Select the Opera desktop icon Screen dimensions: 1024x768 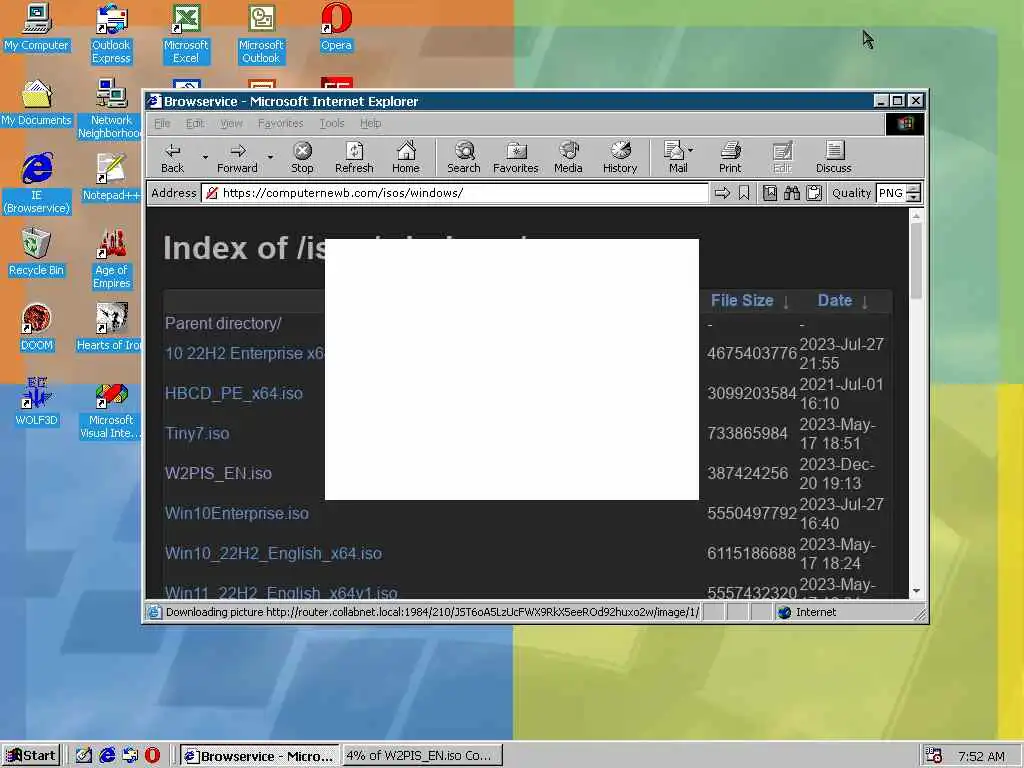tap(336, 28)
